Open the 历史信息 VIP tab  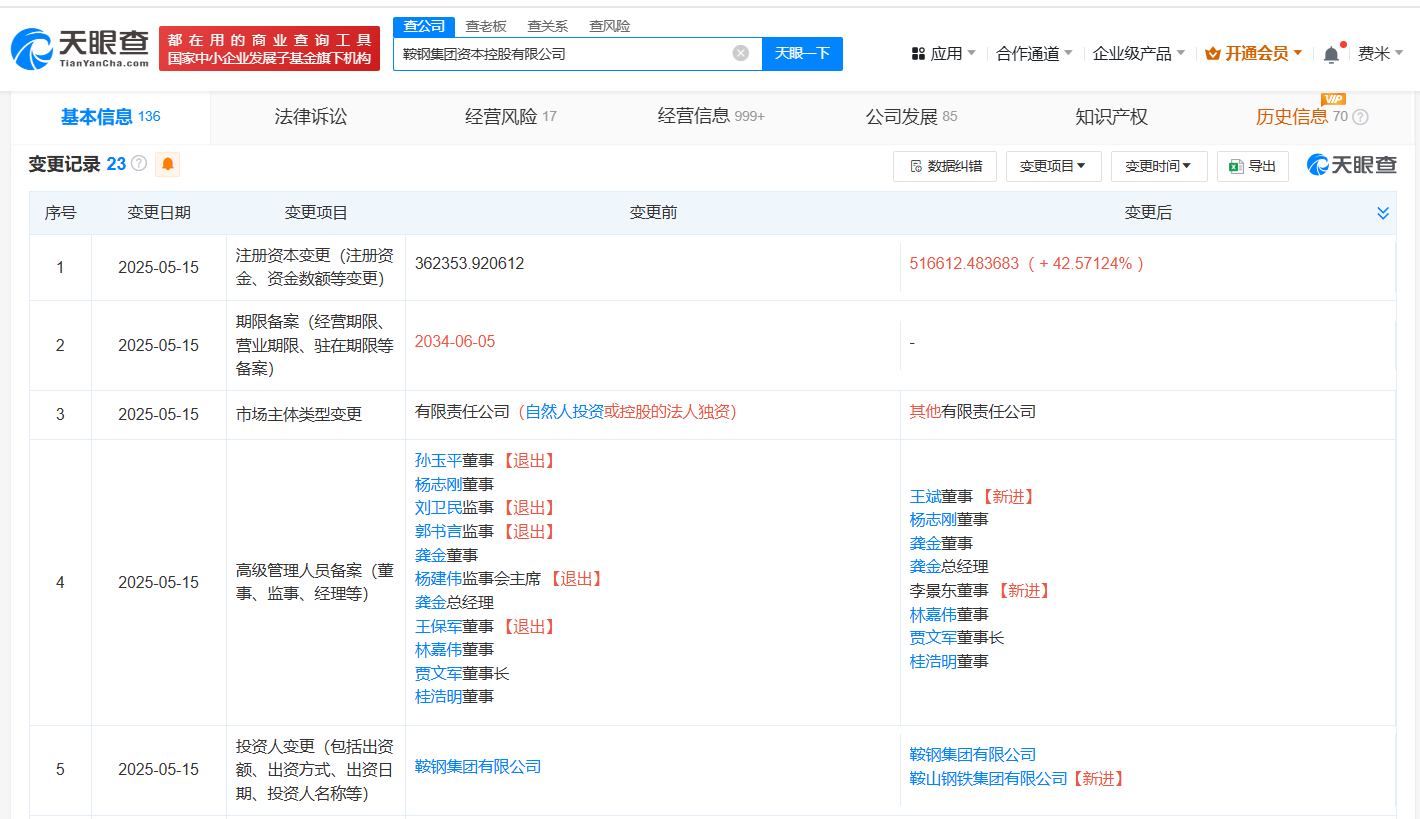point(1292,117)
